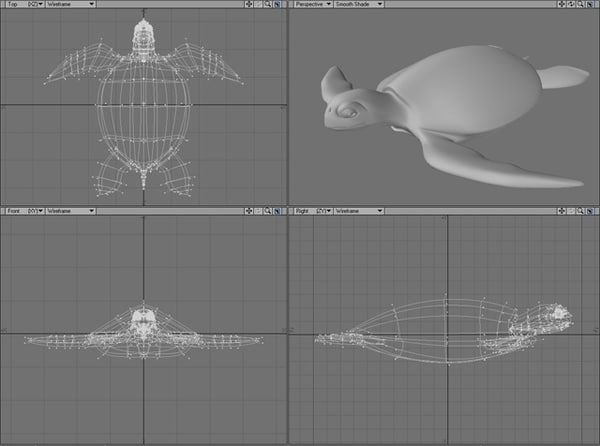This screenshot has height=446, width=600.
Task: Open the Perspective view type dropdown
Action: tap(315, 5)
